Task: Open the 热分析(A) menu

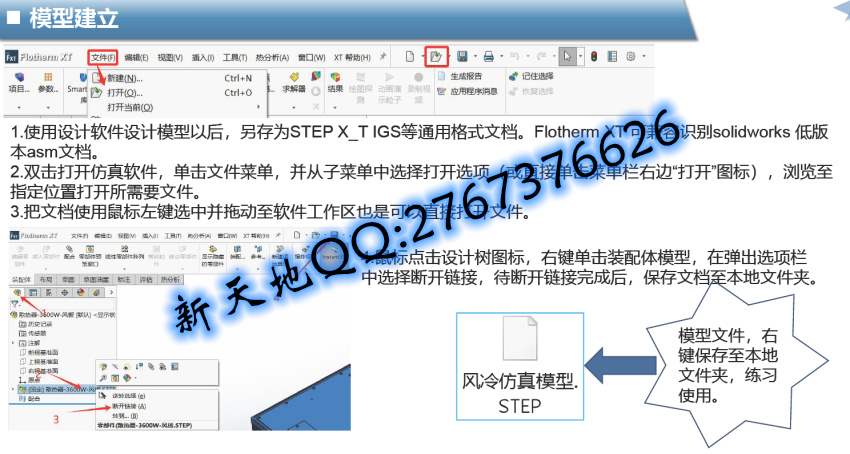Action: (x=271, y=57)
